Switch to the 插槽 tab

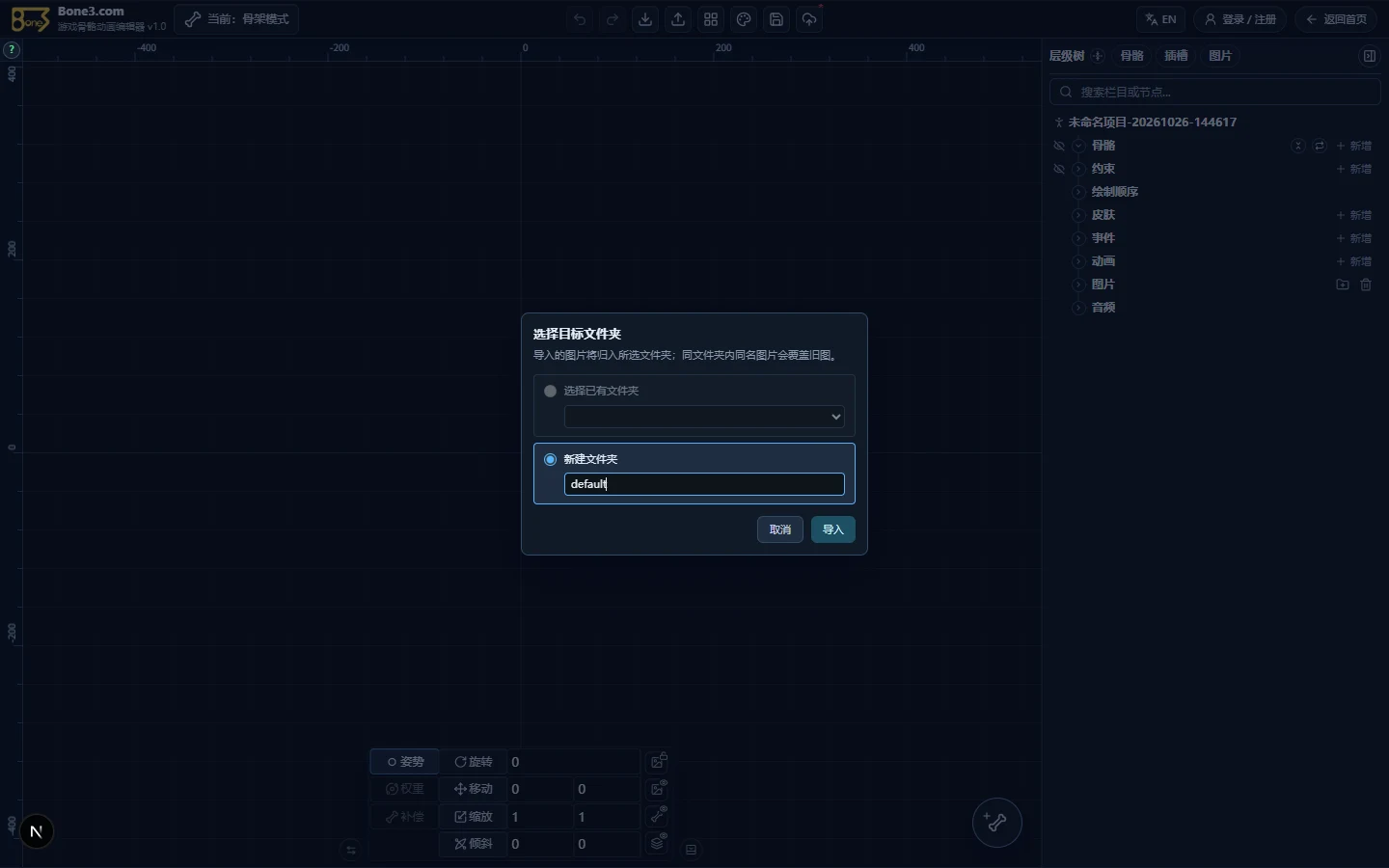point(1176,56)
